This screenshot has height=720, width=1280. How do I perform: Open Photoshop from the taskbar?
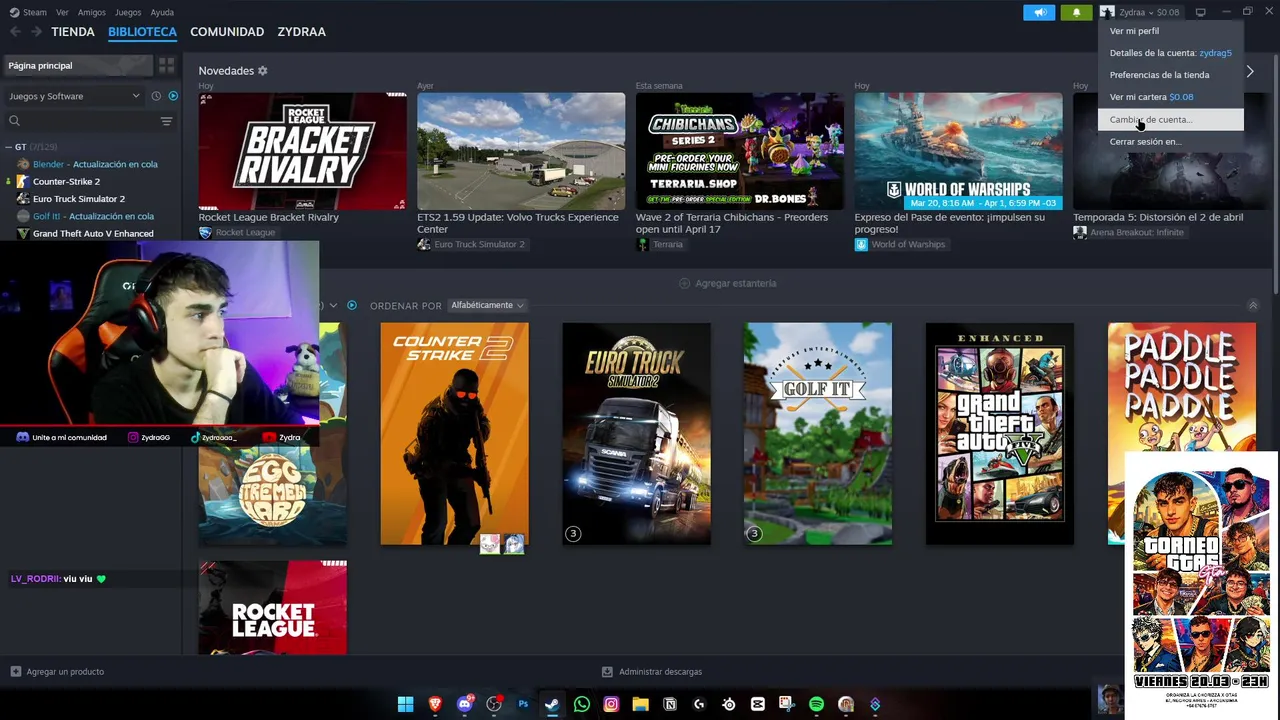[x=523, y=704]
